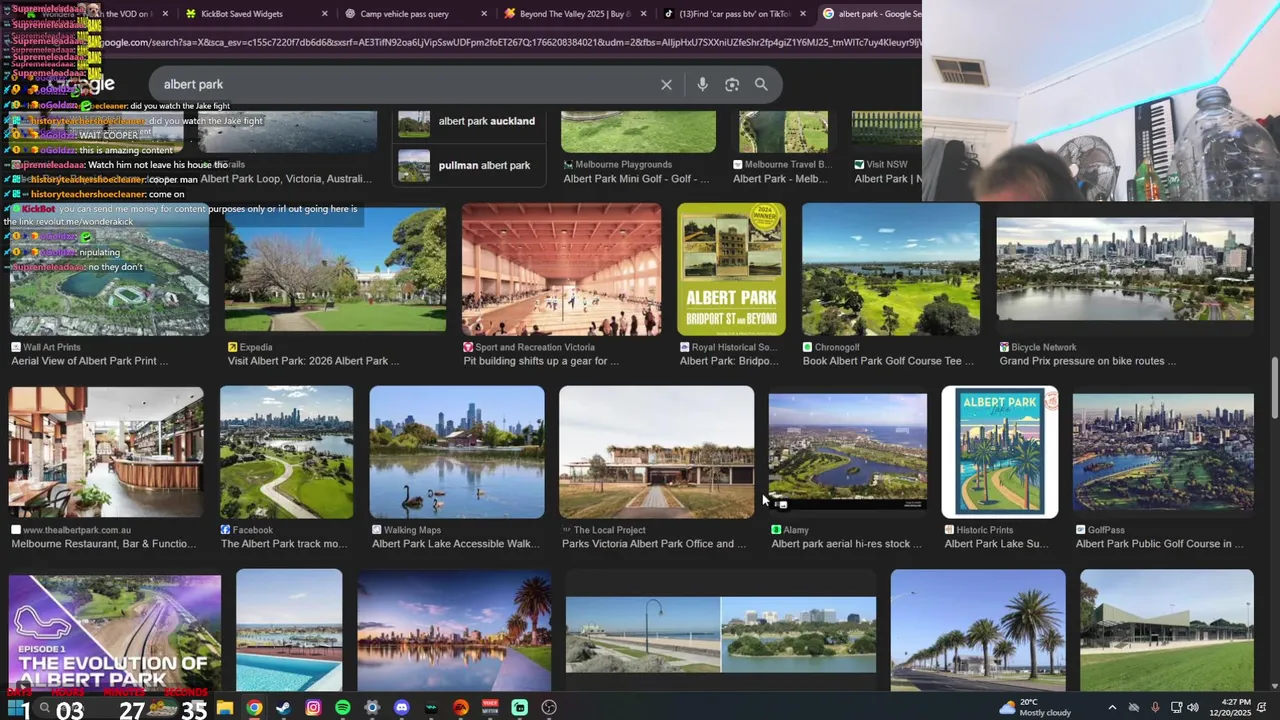Submit search with the magnifier icon
Screen dimensions: 1280x720
pos(761,85)
